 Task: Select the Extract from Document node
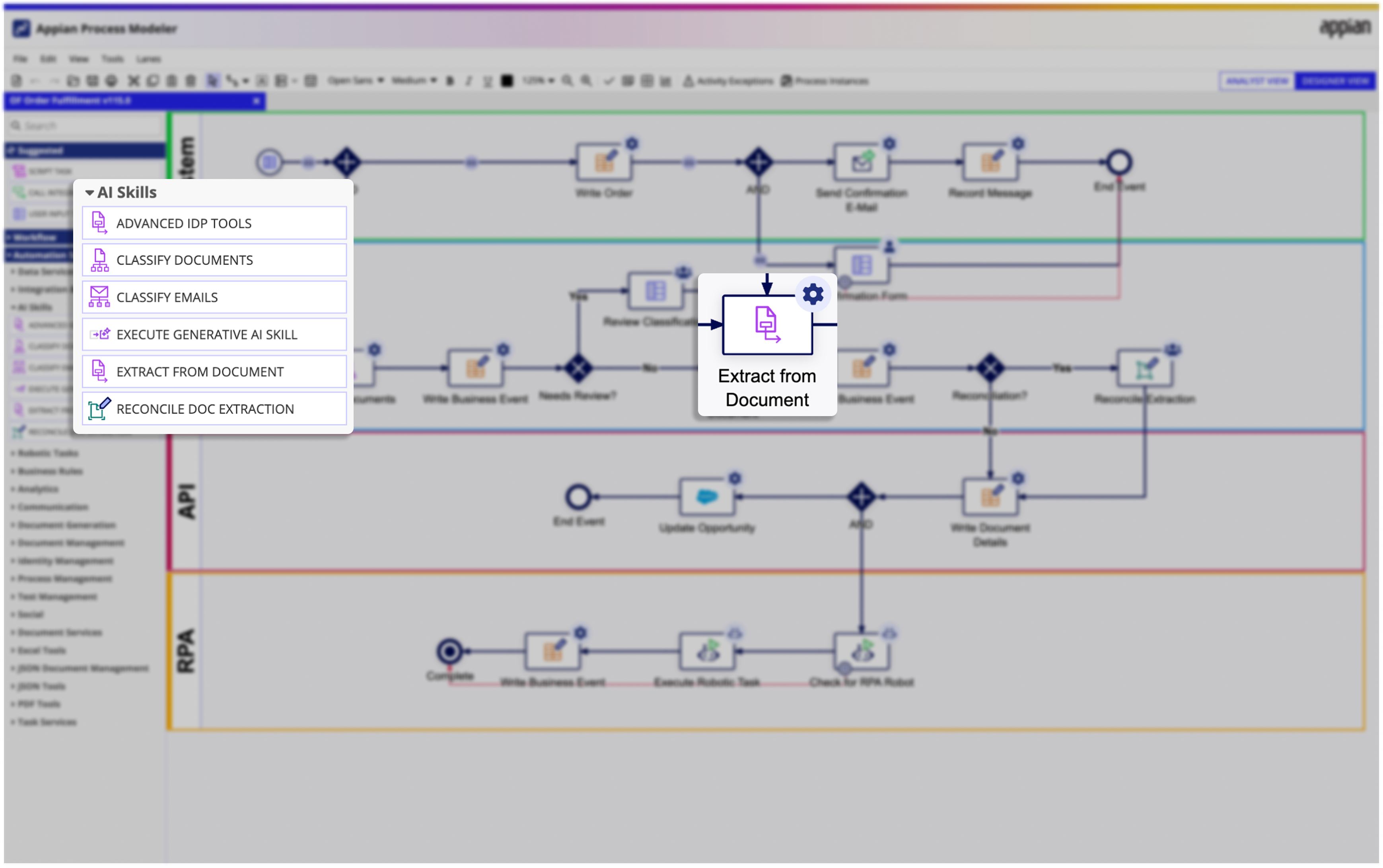(767, 325)
